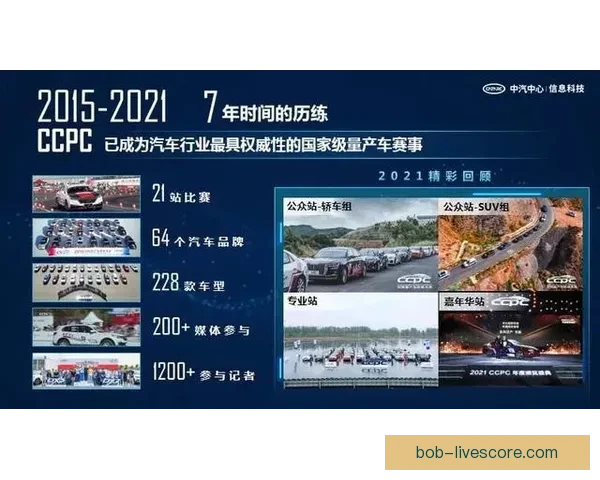Click the '21 站比赛' statistic
The height and width of the screenshot is (480, 600).
pos(181,194)
